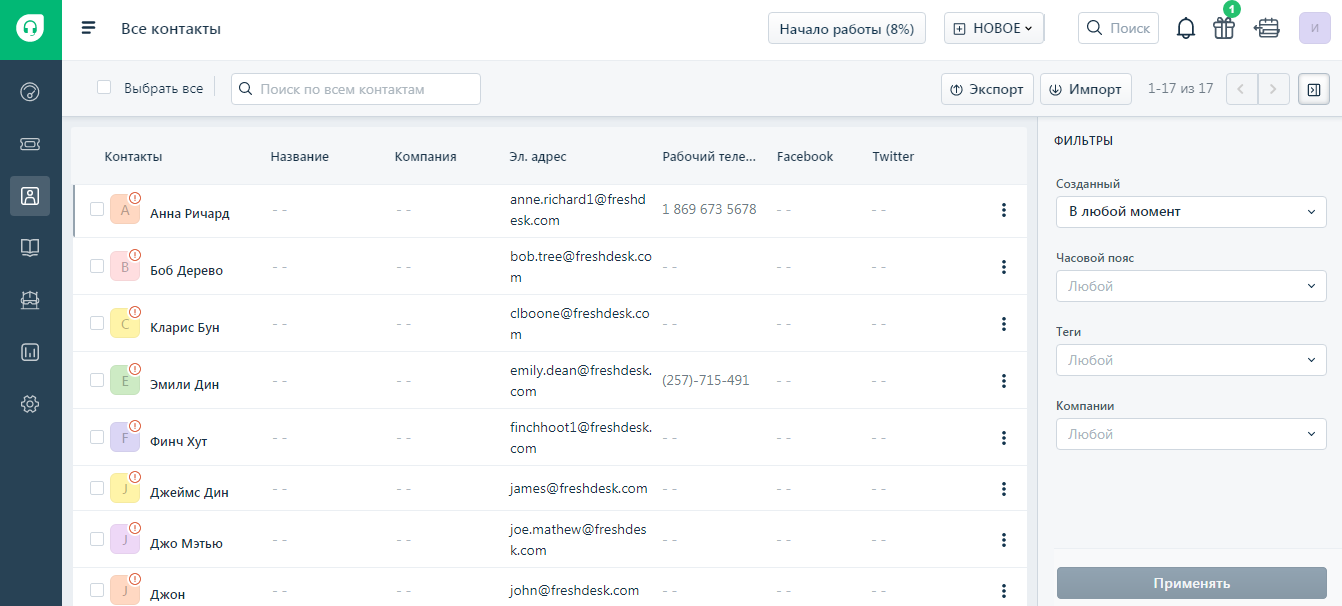Click the Контакты column header
The height and width of the screenshot is (606, 1342).
(x=133, y=156)
